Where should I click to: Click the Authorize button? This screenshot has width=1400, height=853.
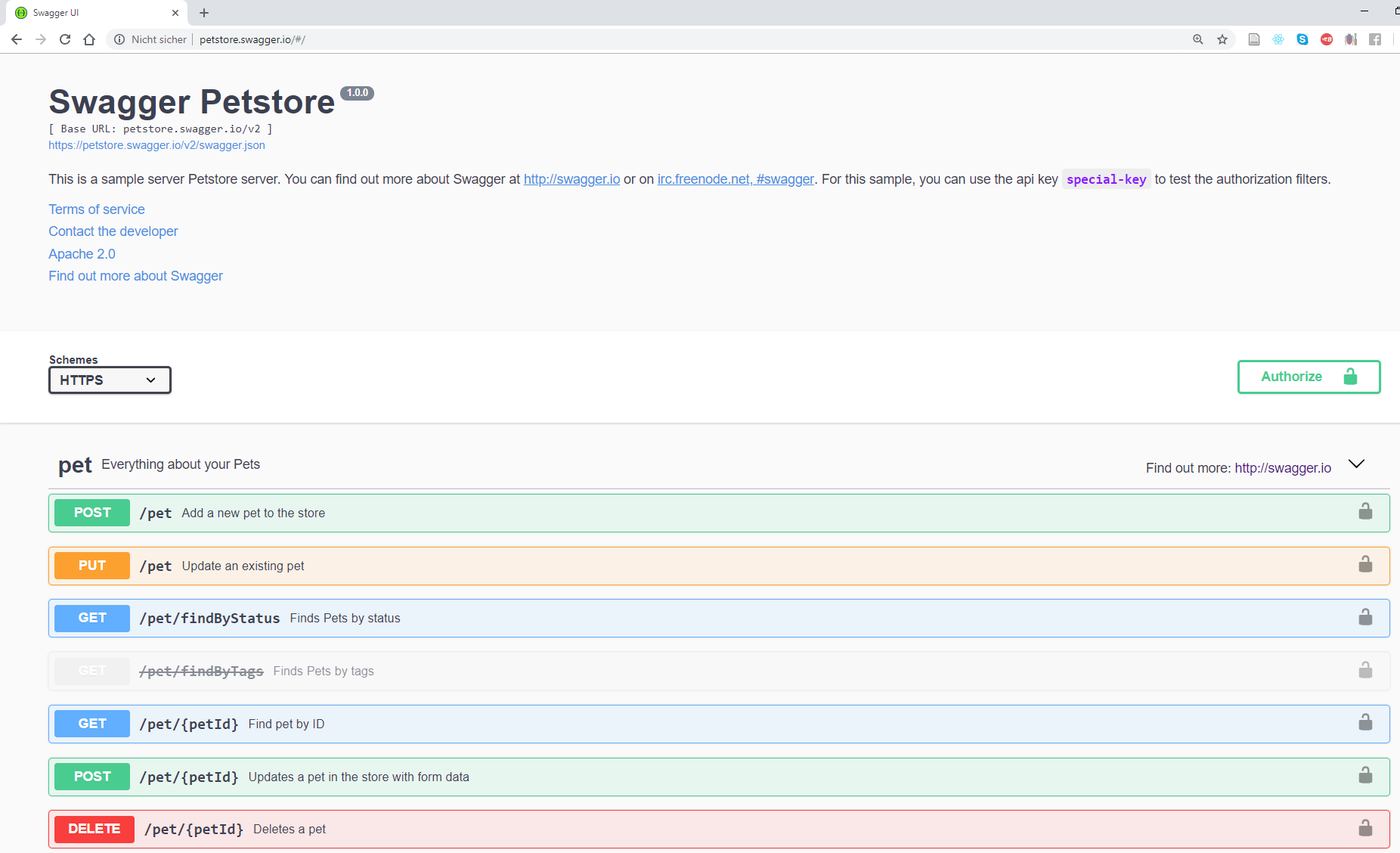pyautogui.click(x=1309, y=377)
